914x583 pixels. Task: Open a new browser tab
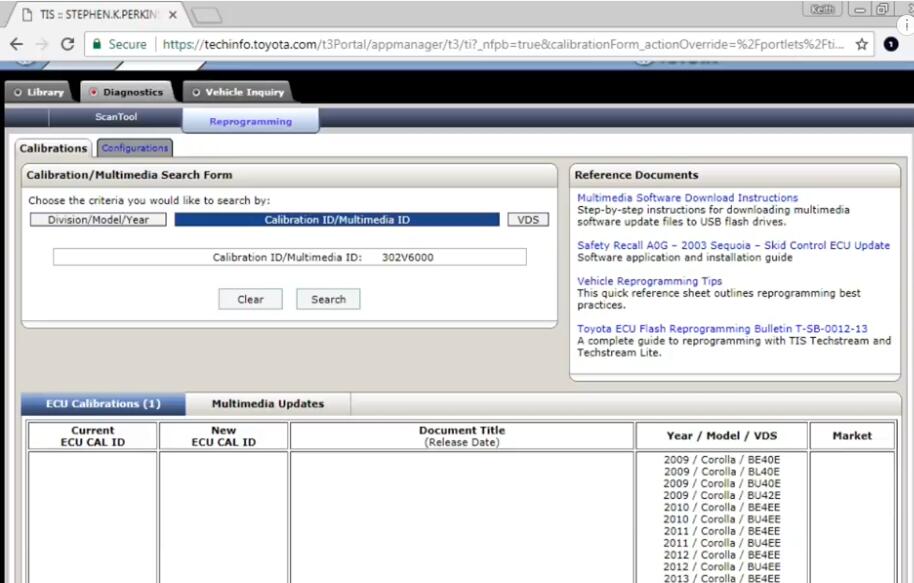click(x=206, y=15)
